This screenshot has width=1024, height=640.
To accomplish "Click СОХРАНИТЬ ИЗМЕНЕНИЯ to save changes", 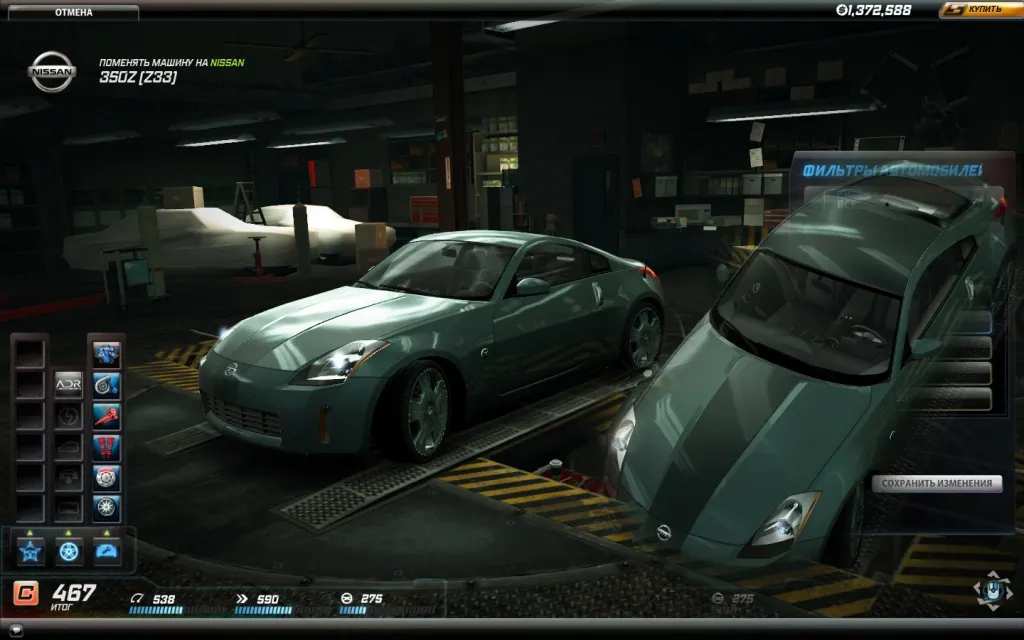I will point(936,483).
